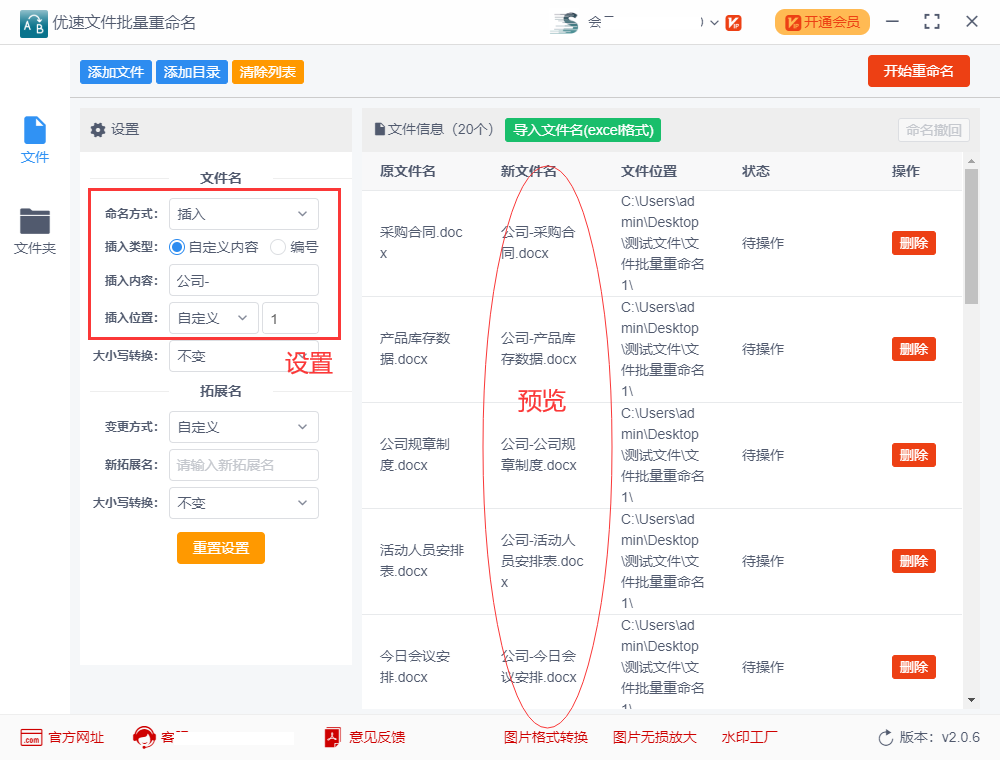Open the 图片格式转换 link

(546, 738)
